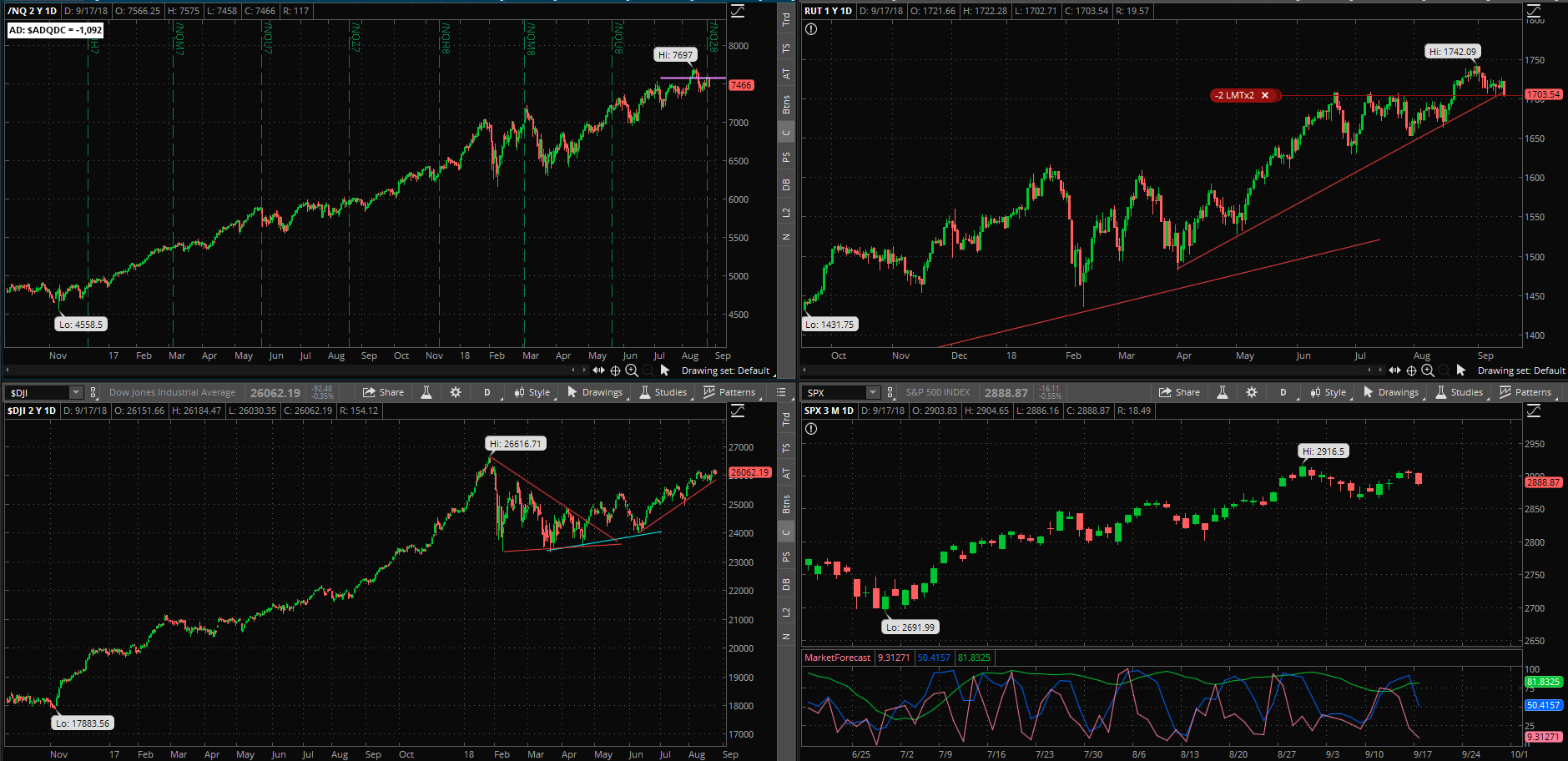This screenshot has height=761, width=1568.
Task: Click the zoom in magnifier under the RUT chart
Action: [1428, 370]
